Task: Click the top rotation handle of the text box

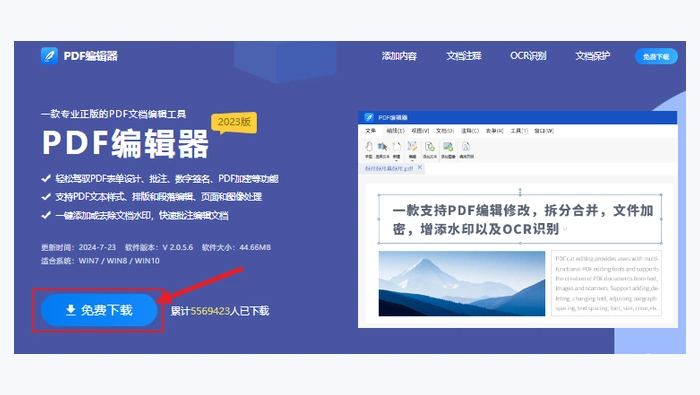Action: coord(520,191)
